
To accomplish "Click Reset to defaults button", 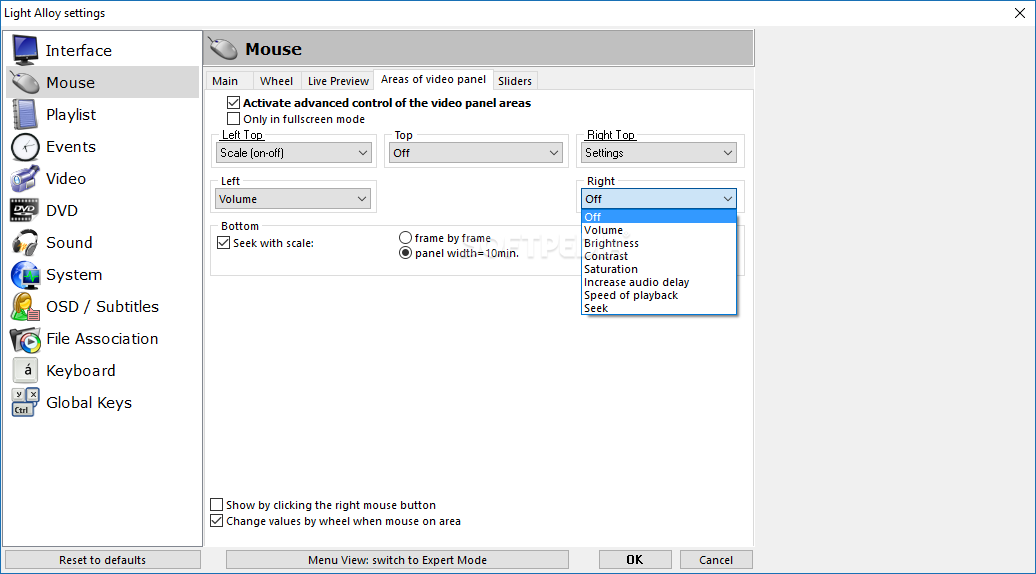I will coord(102,559).
